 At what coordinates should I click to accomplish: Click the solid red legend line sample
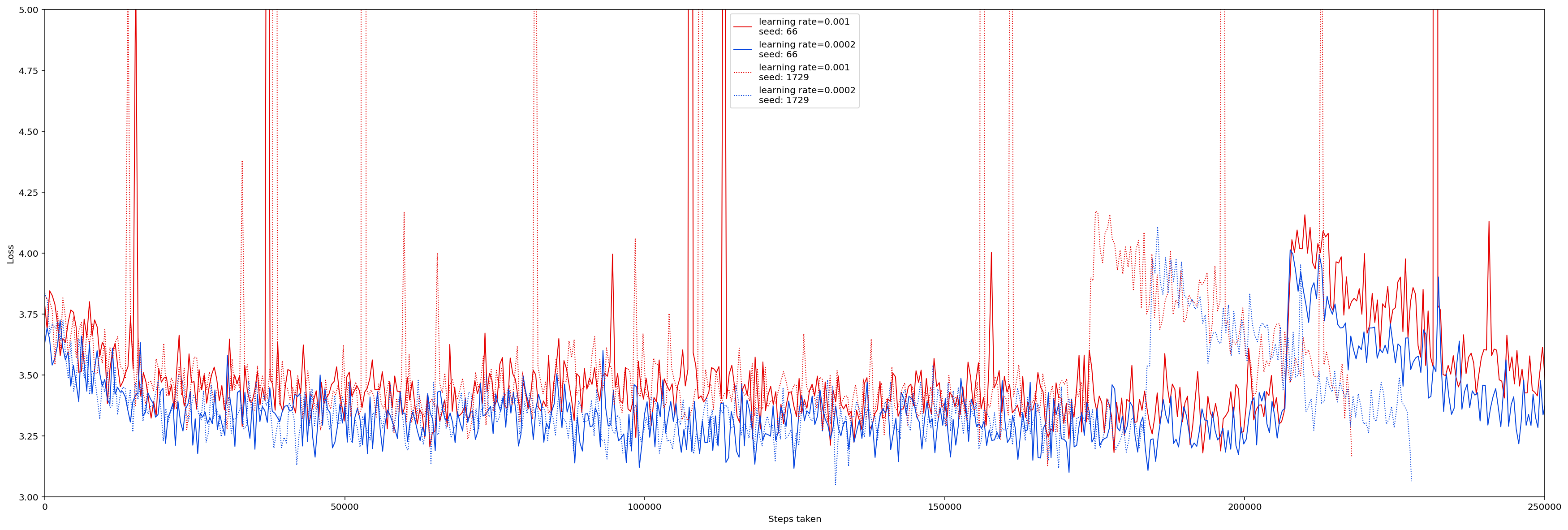(x=742, y=27)
